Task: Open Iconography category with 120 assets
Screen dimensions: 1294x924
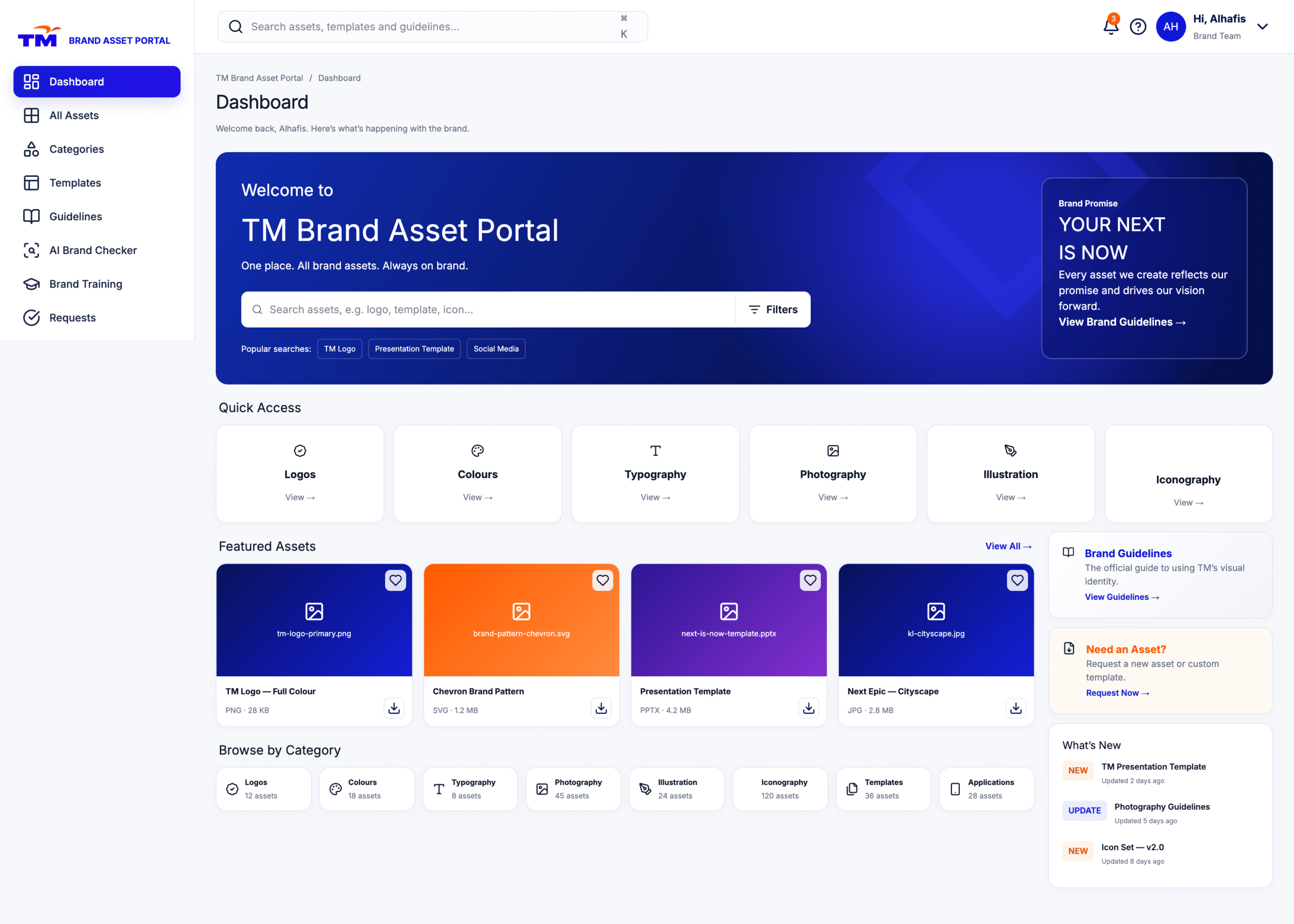Action: click(x=780, y=789)
